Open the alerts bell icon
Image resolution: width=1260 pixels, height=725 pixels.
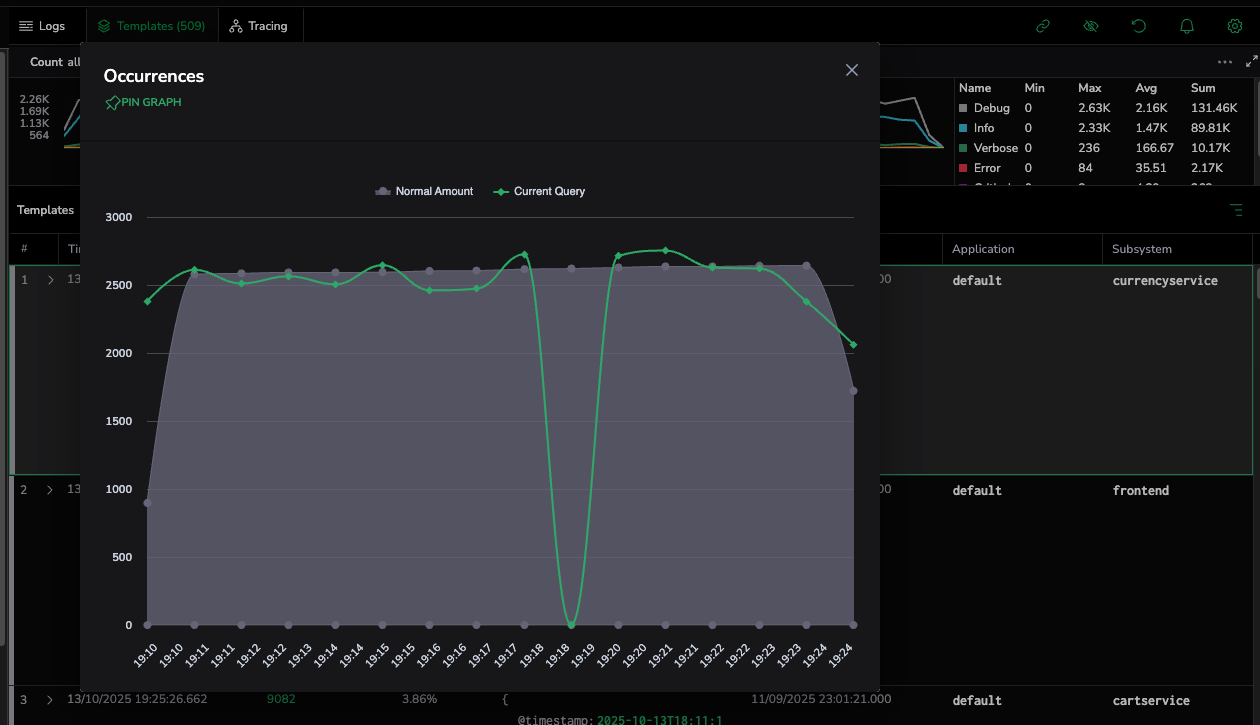1187,26
